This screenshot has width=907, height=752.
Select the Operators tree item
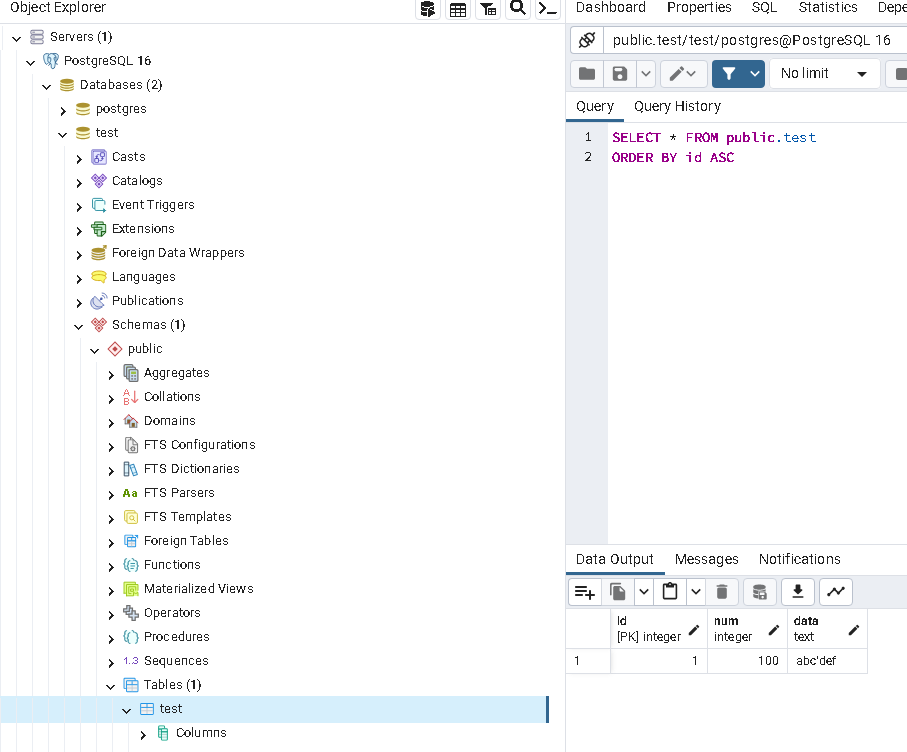(x=172, y=613)
